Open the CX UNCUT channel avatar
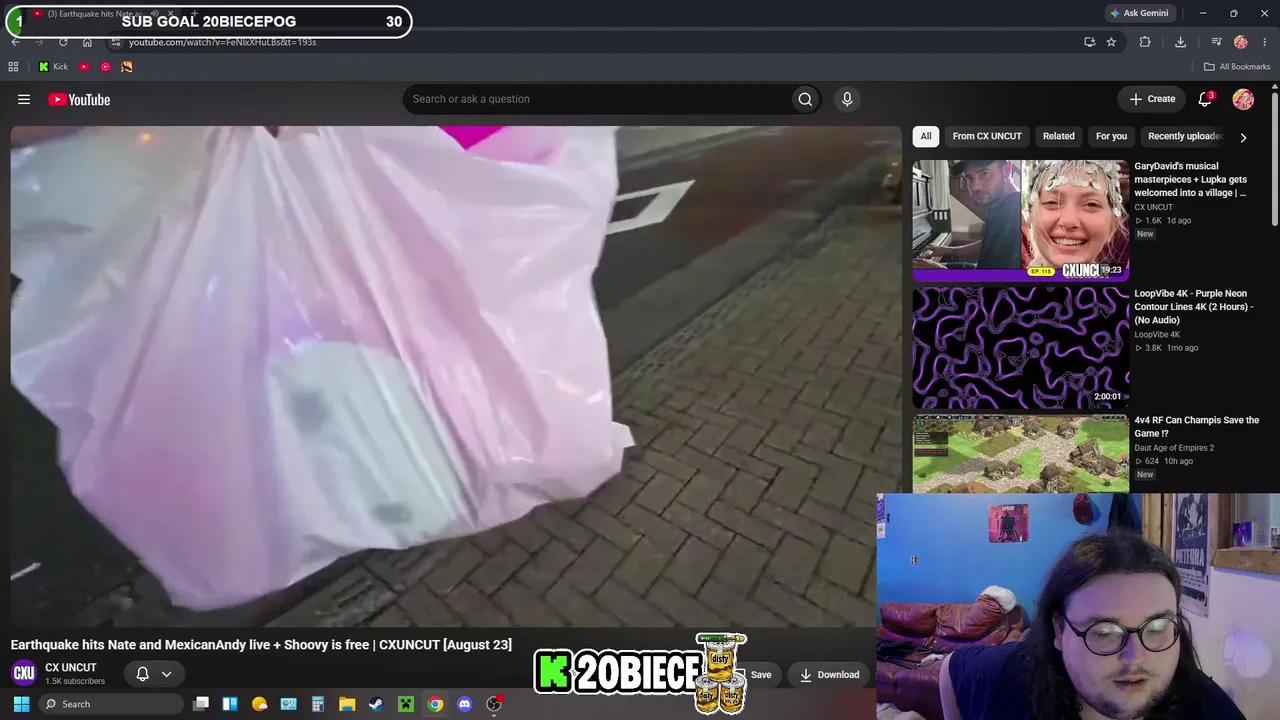The width and height of the screenshot is (1280, 720). [24, 673]
